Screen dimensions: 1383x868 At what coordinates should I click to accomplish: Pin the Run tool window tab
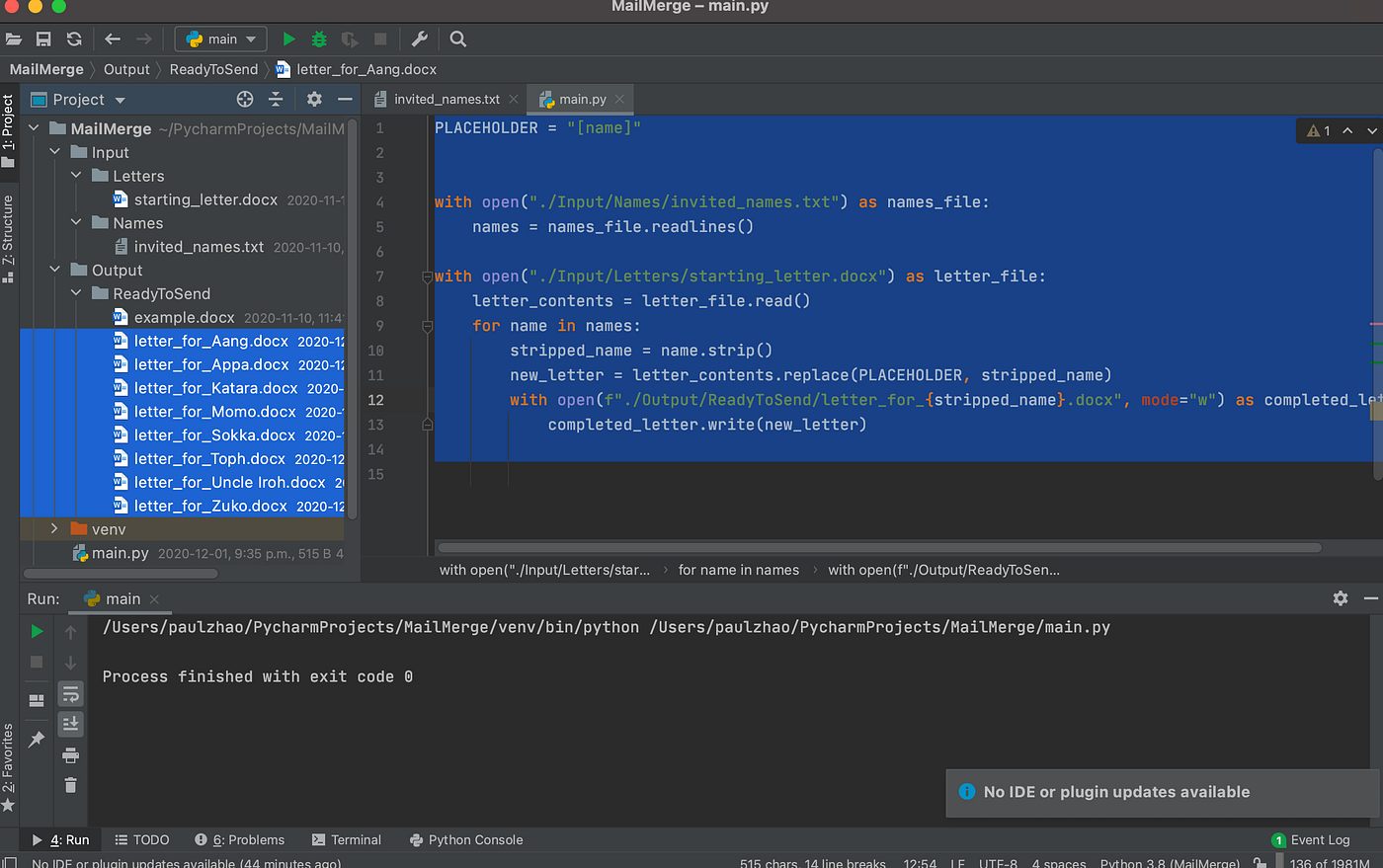[x=37, y=738]
